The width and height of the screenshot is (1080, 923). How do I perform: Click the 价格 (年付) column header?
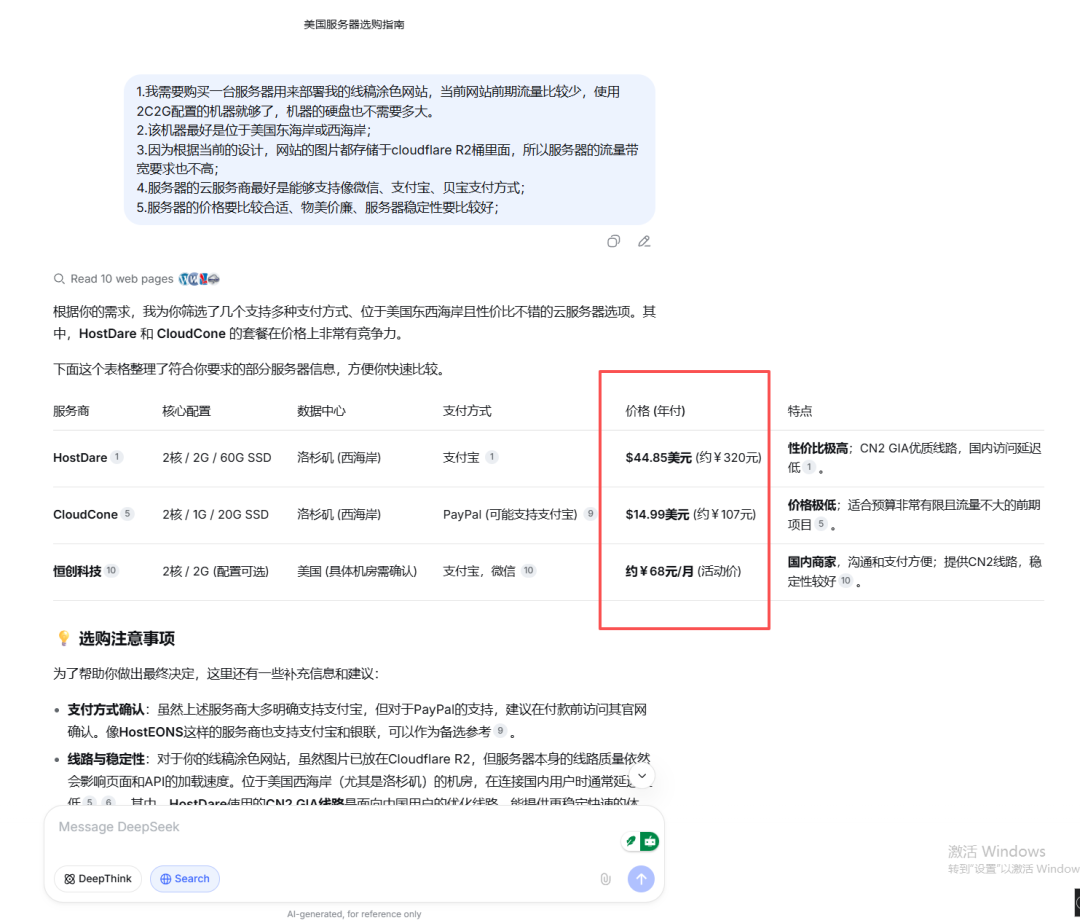click(x=655, y=411)
